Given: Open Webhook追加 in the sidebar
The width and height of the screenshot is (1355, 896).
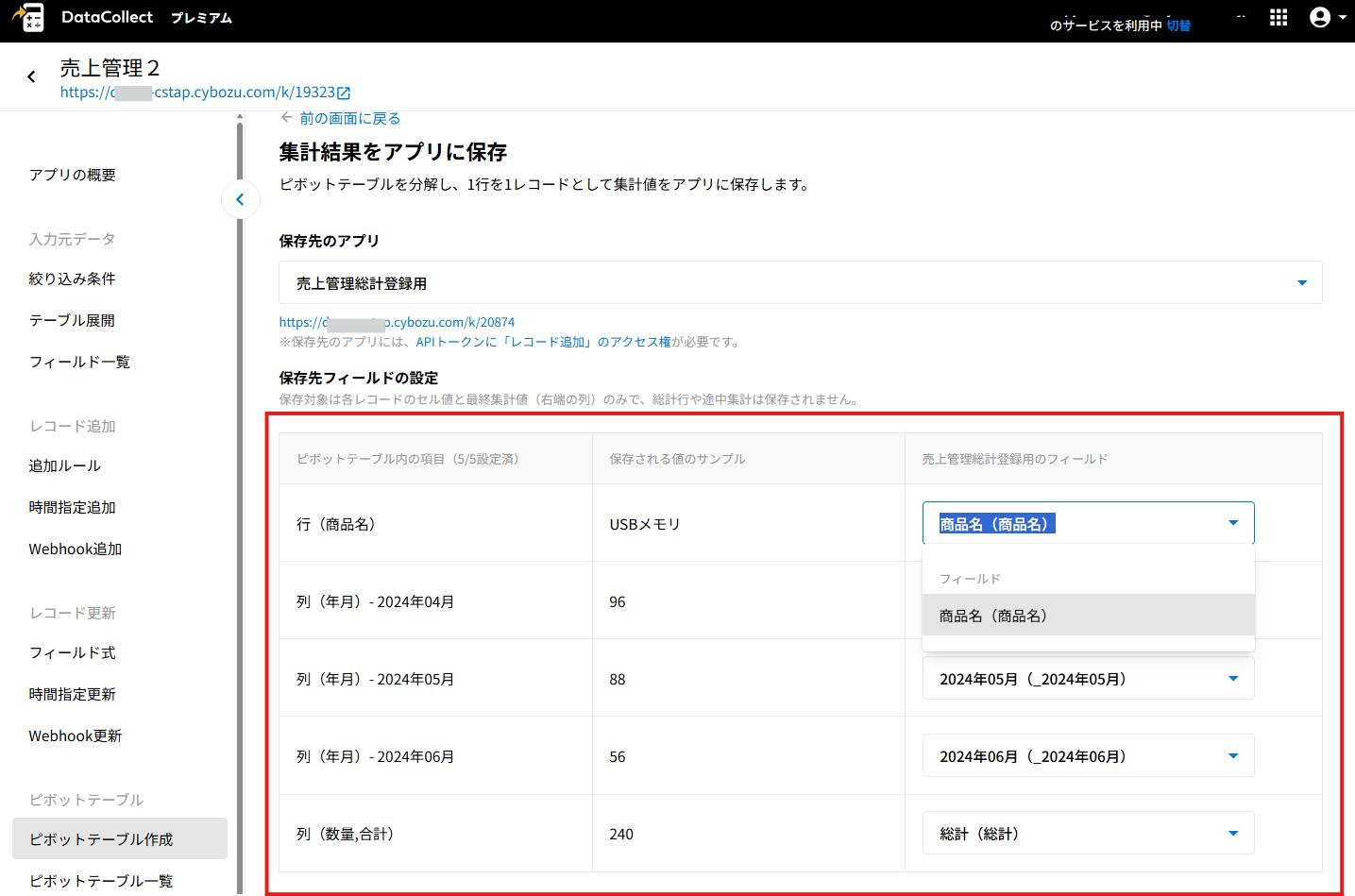Looking at the screenshot, I should (76, 549).
